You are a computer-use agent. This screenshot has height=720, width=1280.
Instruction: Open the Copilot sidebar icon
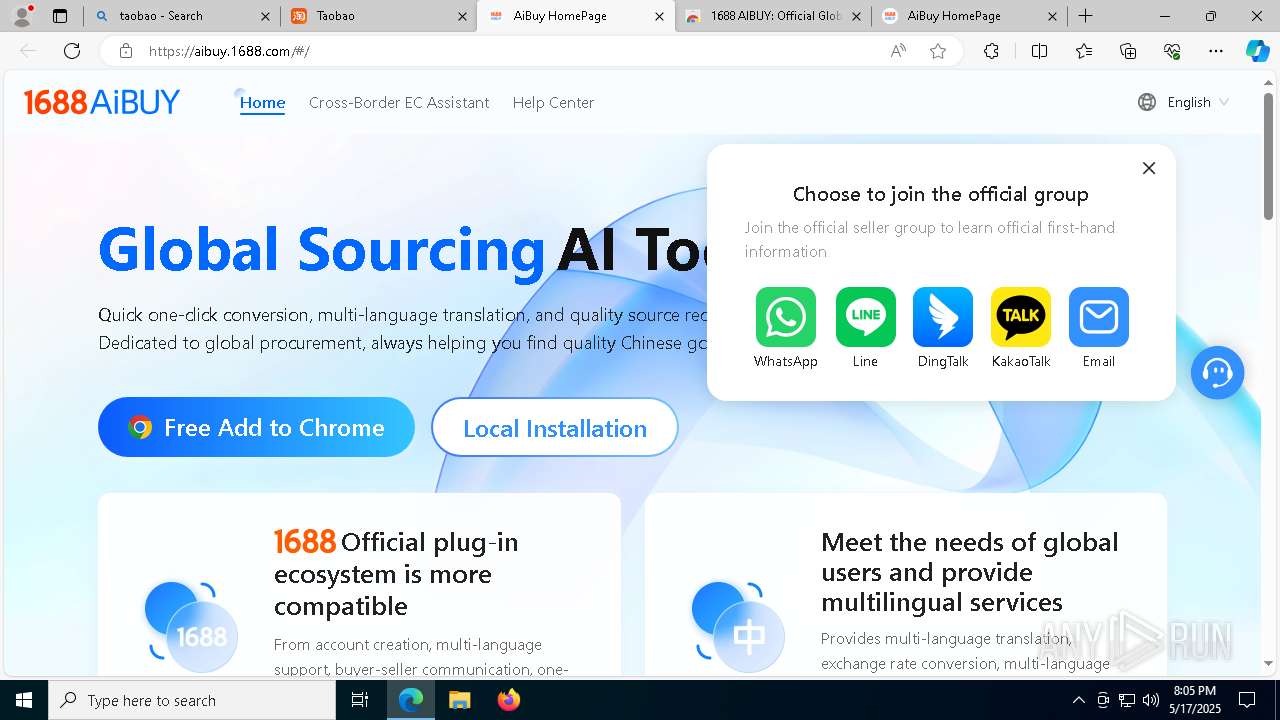click(x=1258, y=51)
